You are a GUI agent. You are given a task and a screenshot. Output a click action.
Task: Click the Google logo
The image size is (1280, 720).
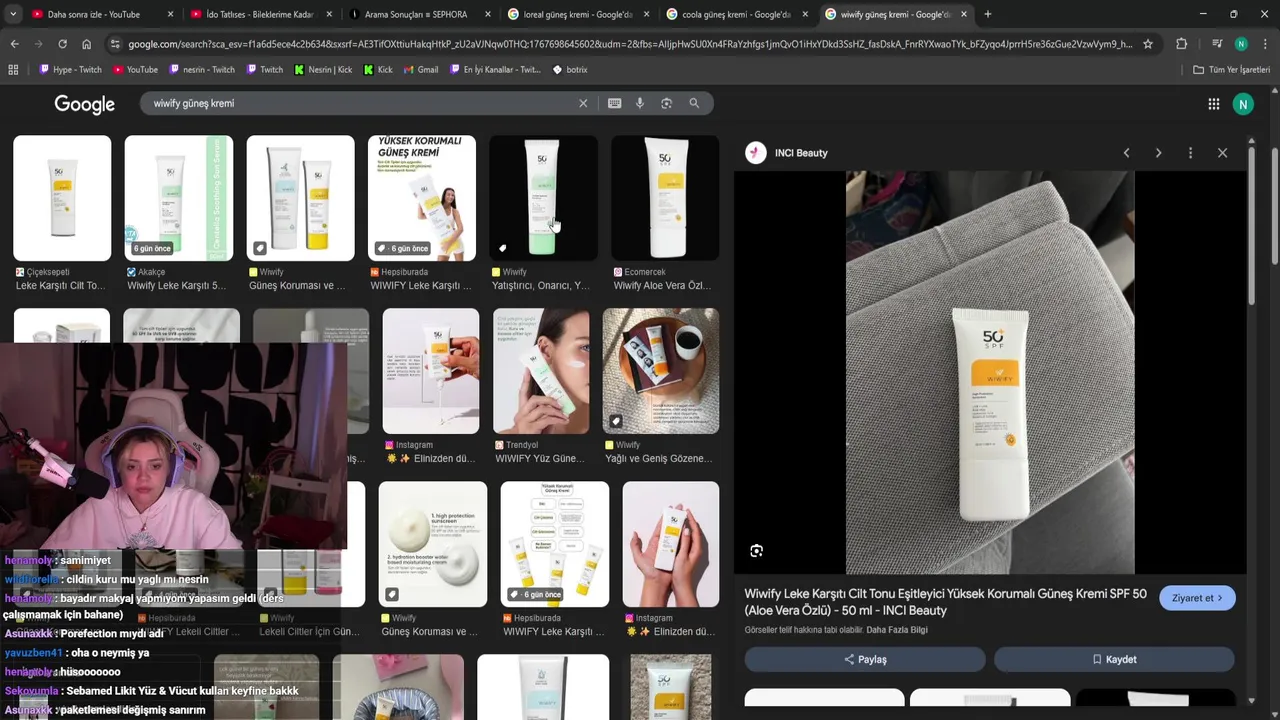click(x=85, y=104)
